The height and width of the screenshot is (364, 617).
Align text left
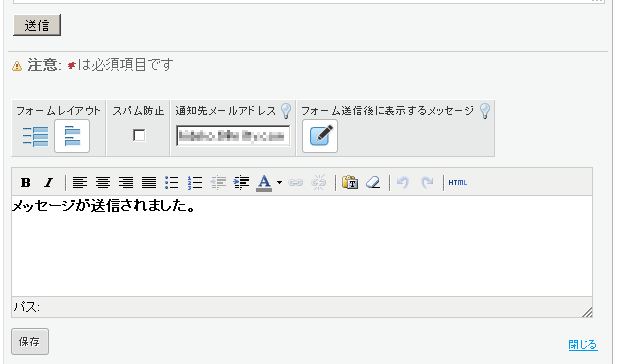(x=80, y=183)
